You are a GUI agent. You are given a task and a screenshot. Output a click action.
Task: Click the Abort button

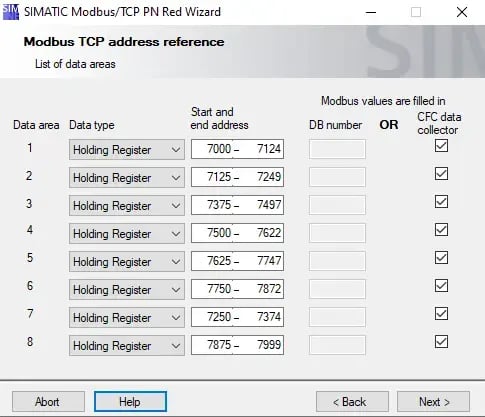48,402
